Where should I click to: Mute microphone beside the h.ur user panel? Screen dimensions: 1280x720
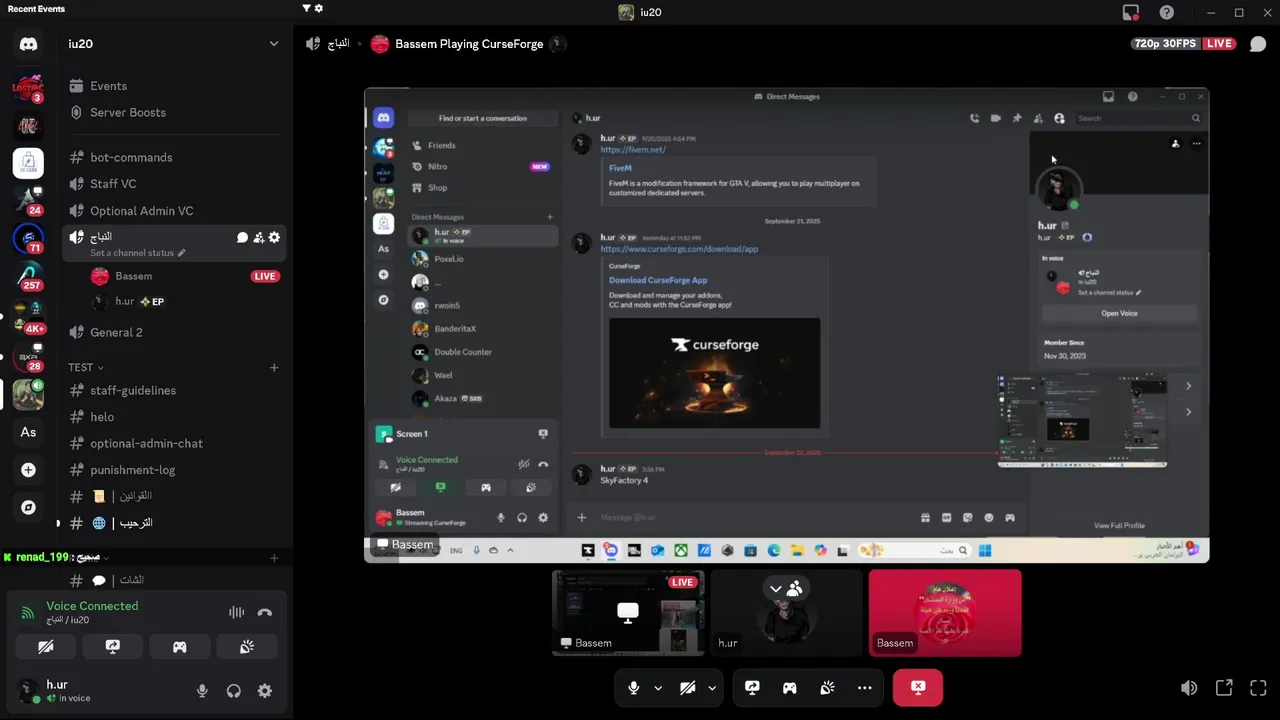point(202,691)
